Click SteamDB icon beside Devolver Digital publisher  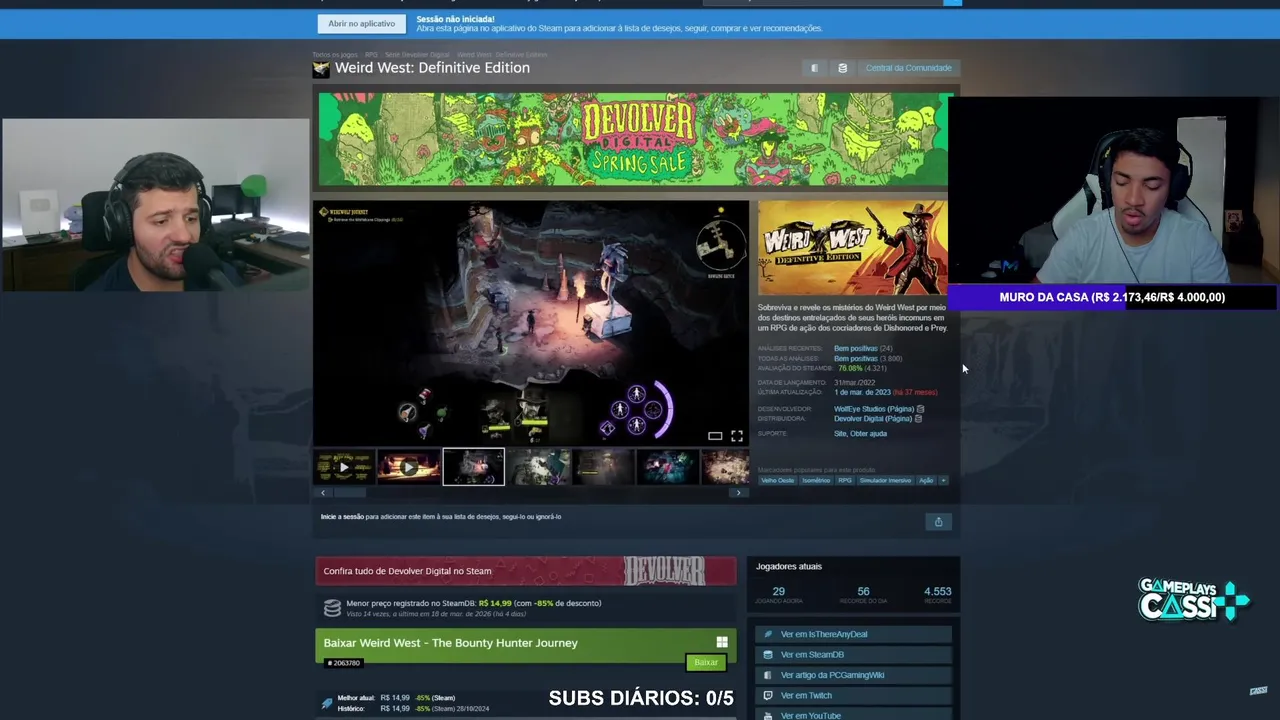click(x=918, y=419)
